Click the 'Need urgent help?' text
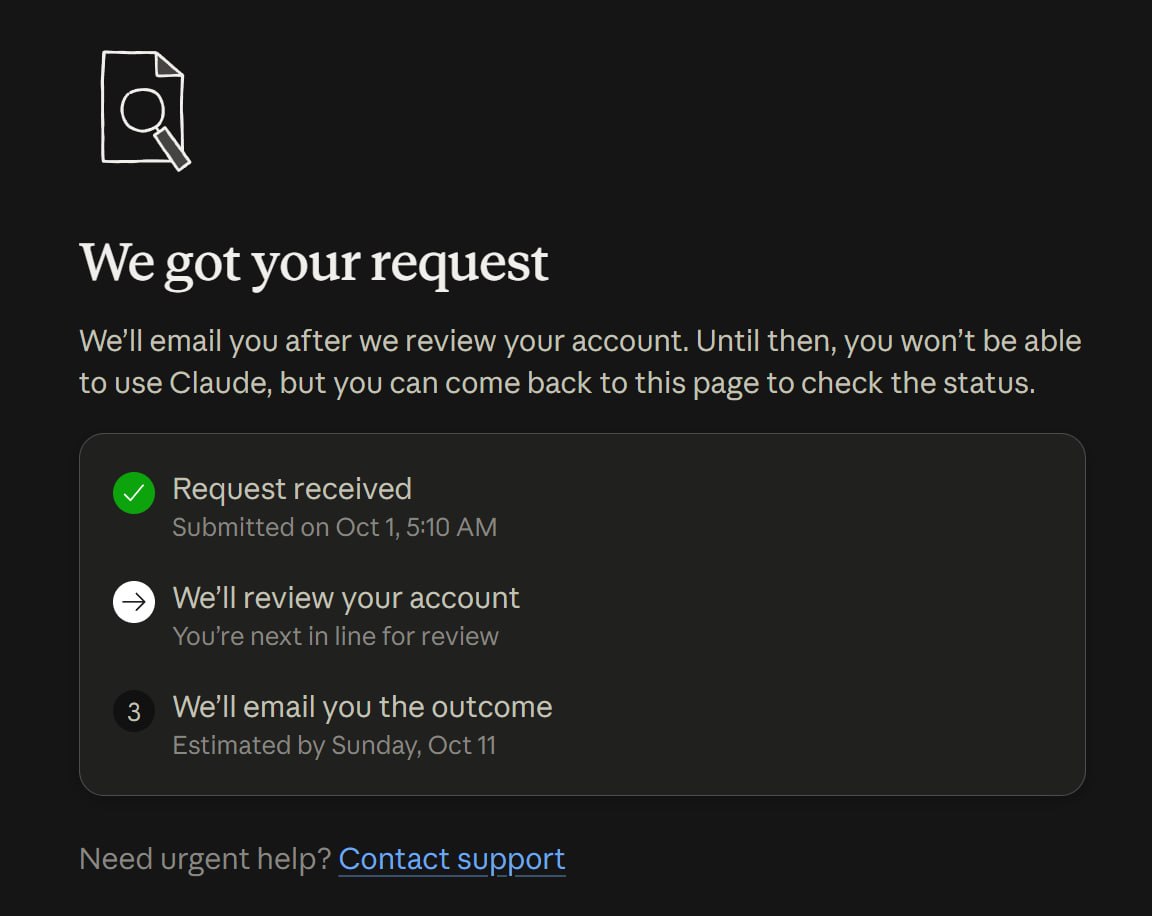Image resolution: width=1152 pixels, height=916 pixels. (x=205, y=859)
